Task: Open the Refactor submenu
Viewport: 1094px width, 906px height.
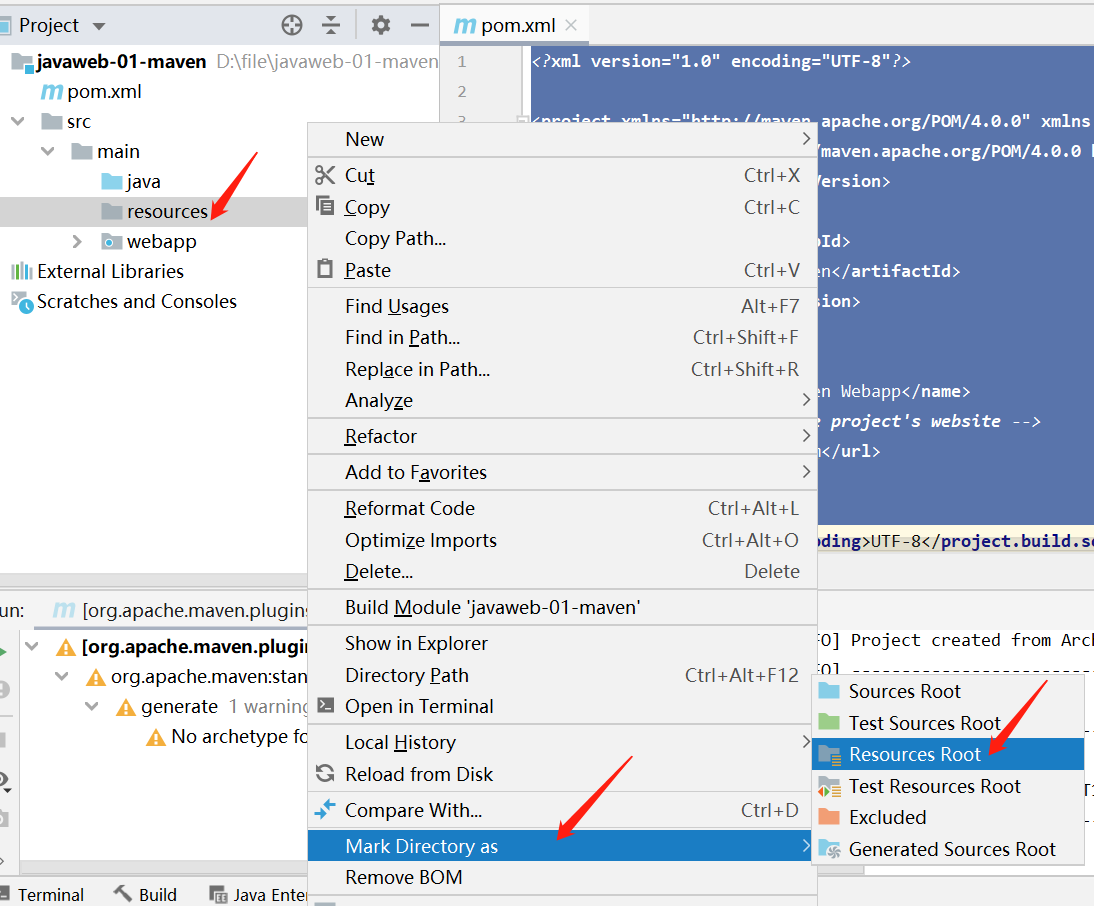Action: [562, 437]
